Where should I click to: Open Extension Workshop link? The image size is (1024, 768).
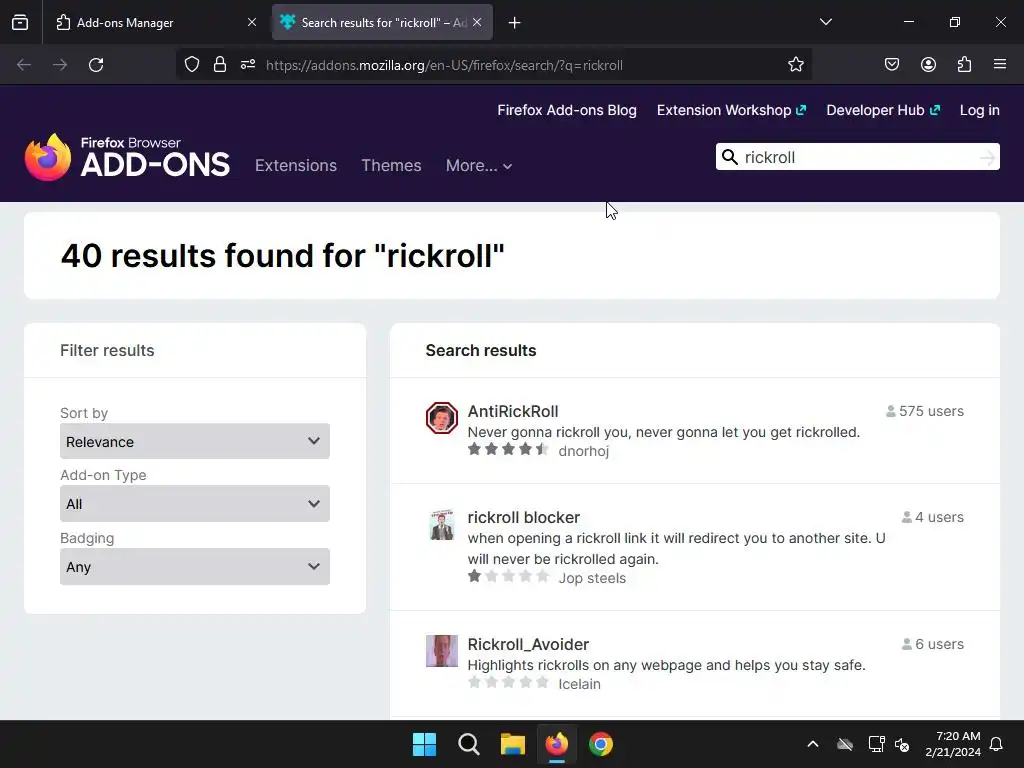[731, 110]
